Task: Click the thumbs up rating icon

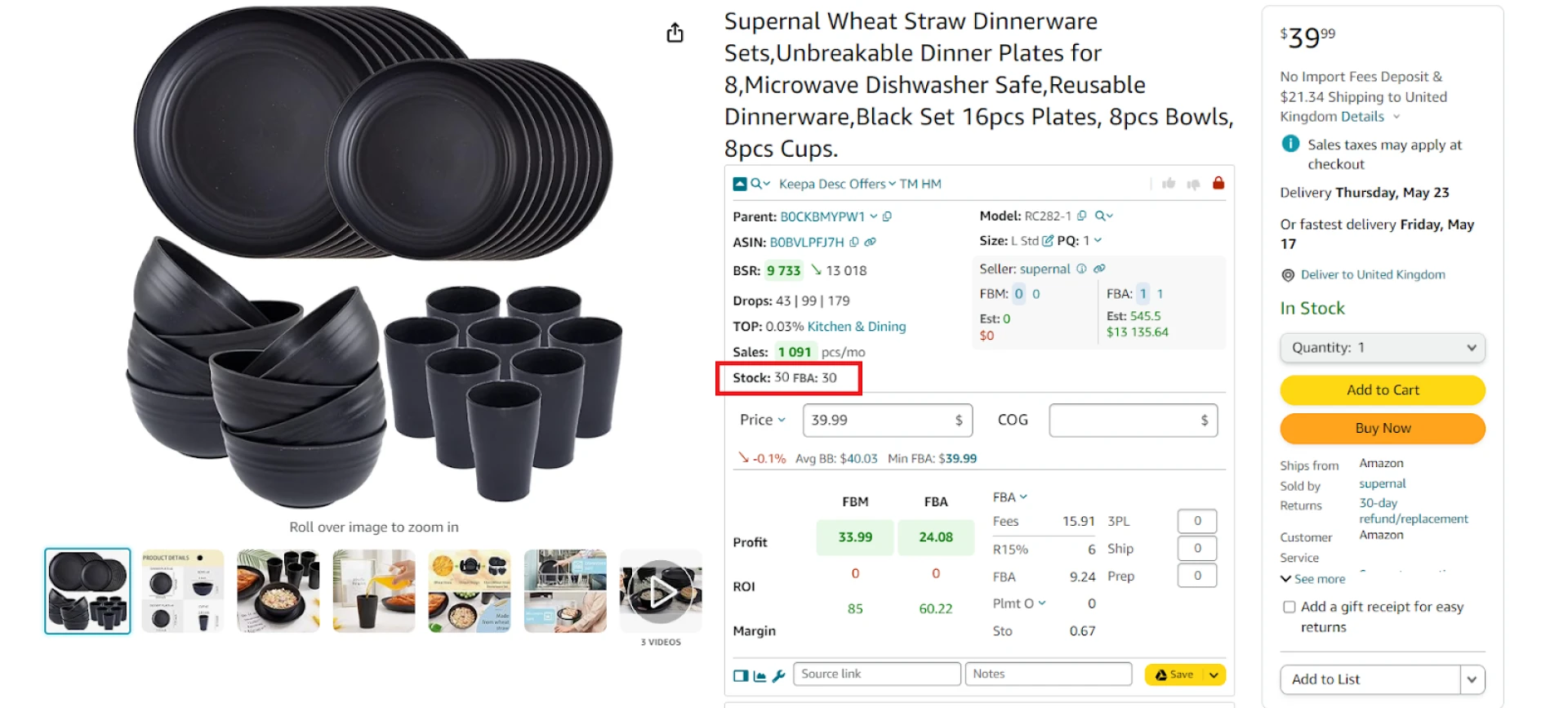Action: click(1169, 184)
